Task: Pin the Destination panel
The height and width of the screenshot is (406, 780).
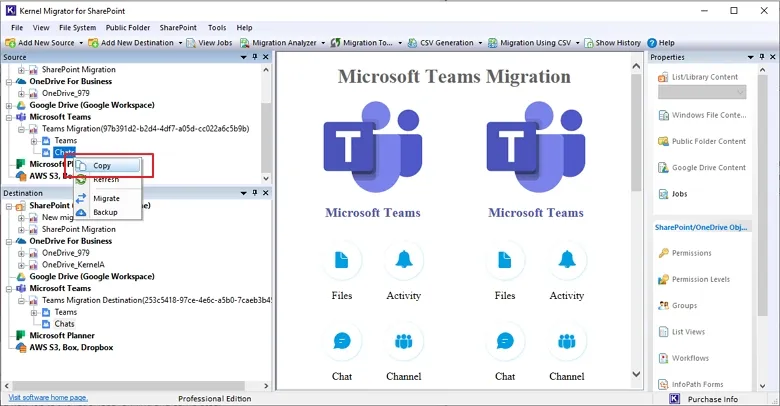Action: pos(255,193)
